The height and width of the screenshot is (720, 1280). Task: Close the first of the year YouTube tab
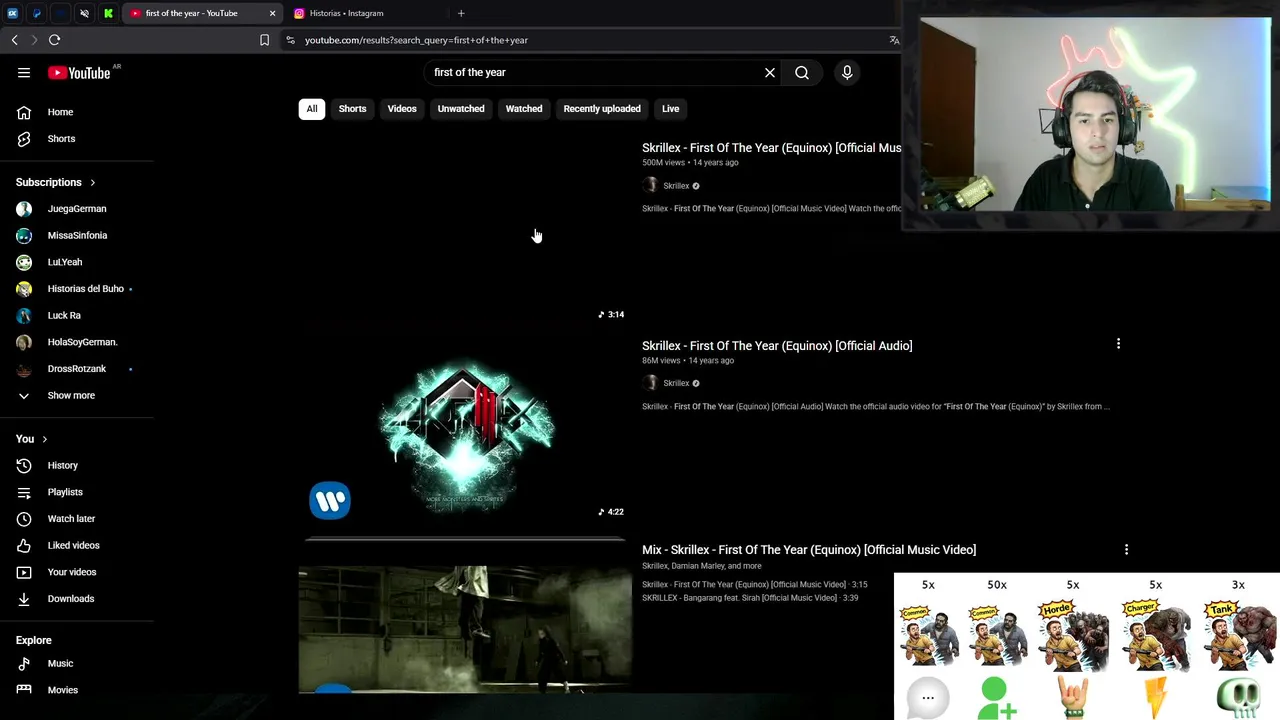tap(272, 13)
